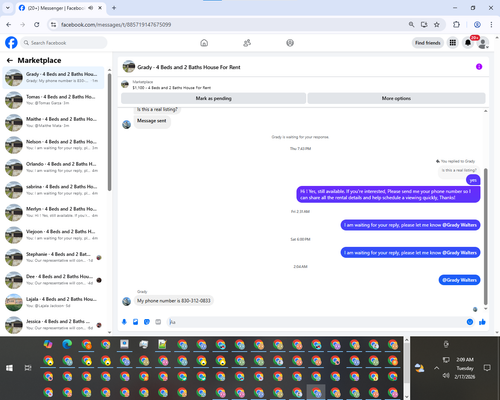Open the Tomas conversation
This screenshot has width=500, height=400.
coord(53,100)
